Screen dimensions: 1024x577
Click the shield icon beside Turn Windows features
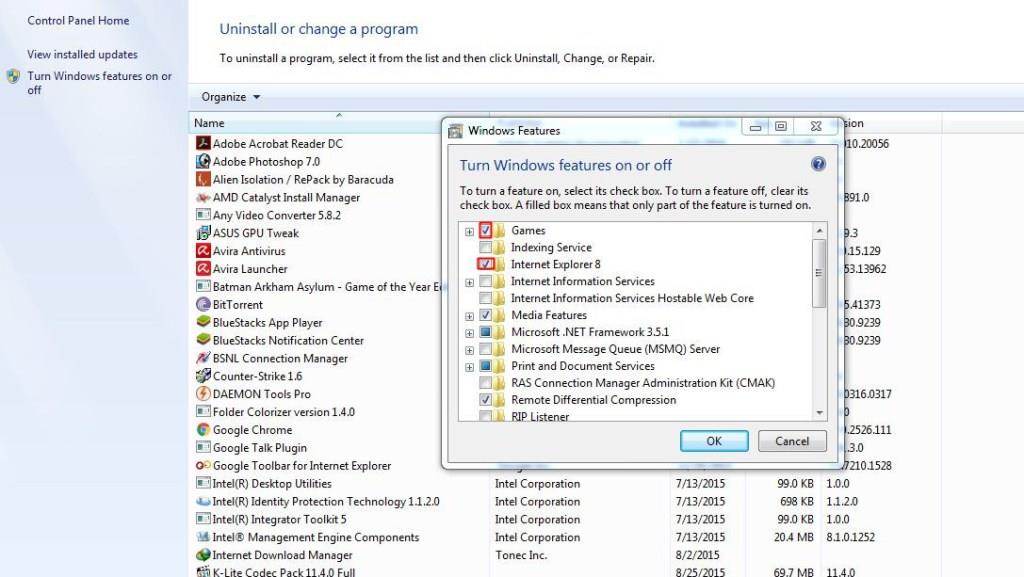13,76
